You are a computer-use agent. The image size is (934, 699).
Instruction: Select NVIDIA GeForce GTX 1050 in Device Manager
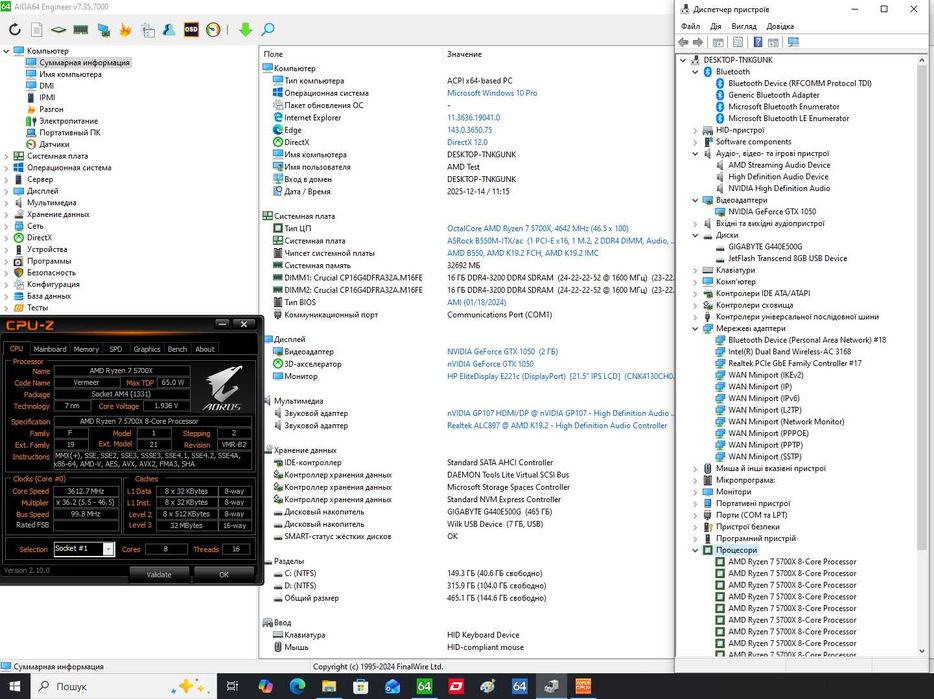pyautogui.click(x=772, y=212)
